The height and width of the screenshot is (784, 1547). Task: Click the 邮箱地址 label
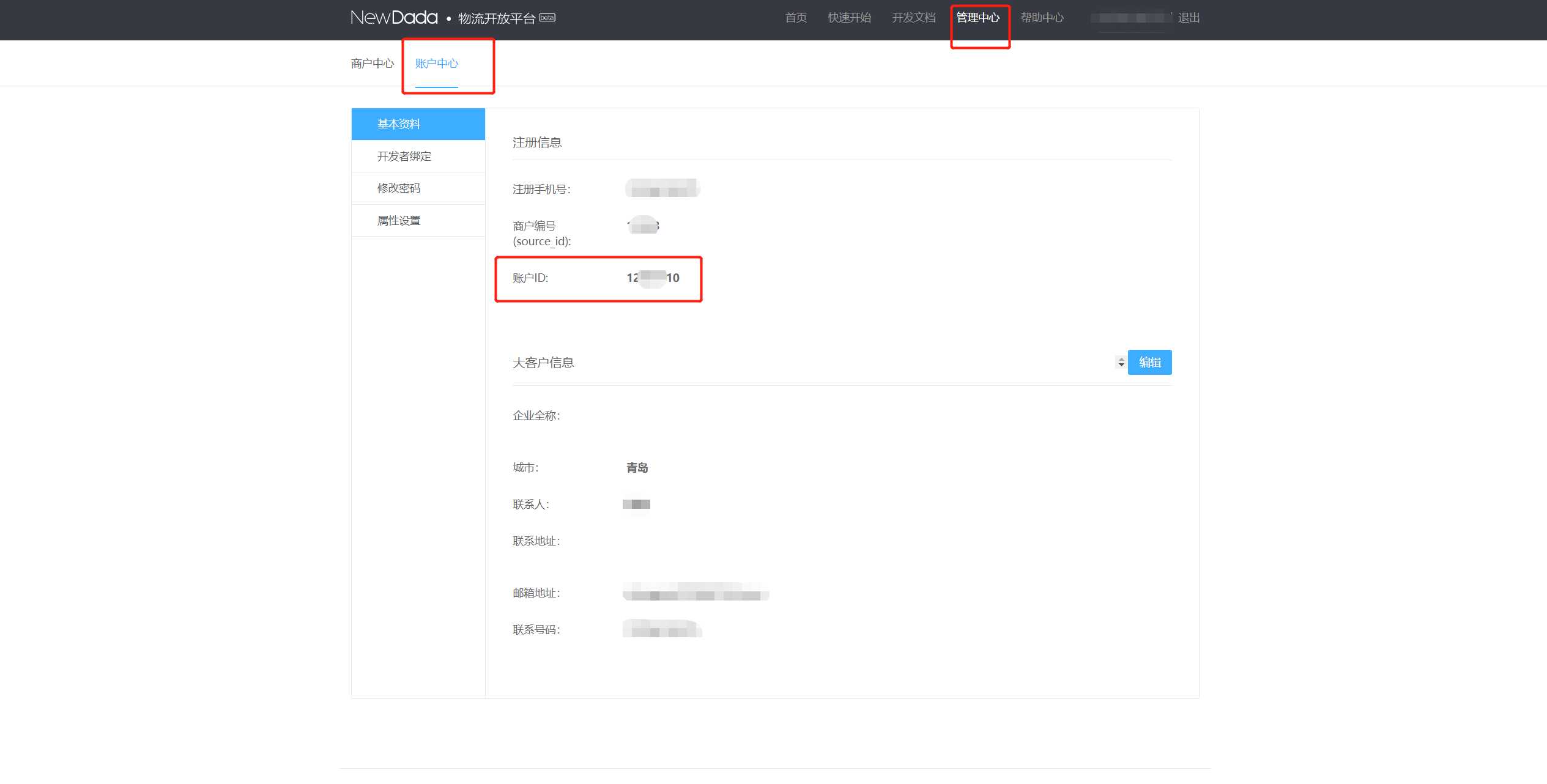pyautogui.click(x=536, y=593)
